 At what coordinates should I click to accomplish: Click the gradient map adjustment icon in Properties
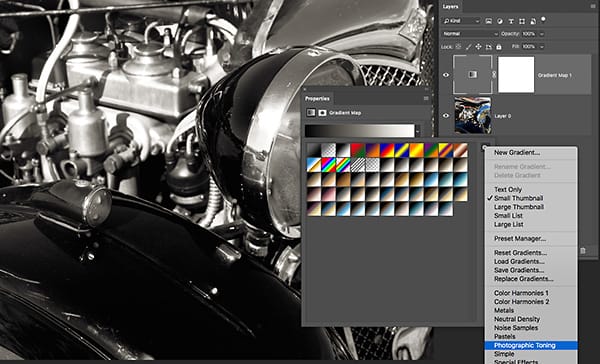(311, 113)
